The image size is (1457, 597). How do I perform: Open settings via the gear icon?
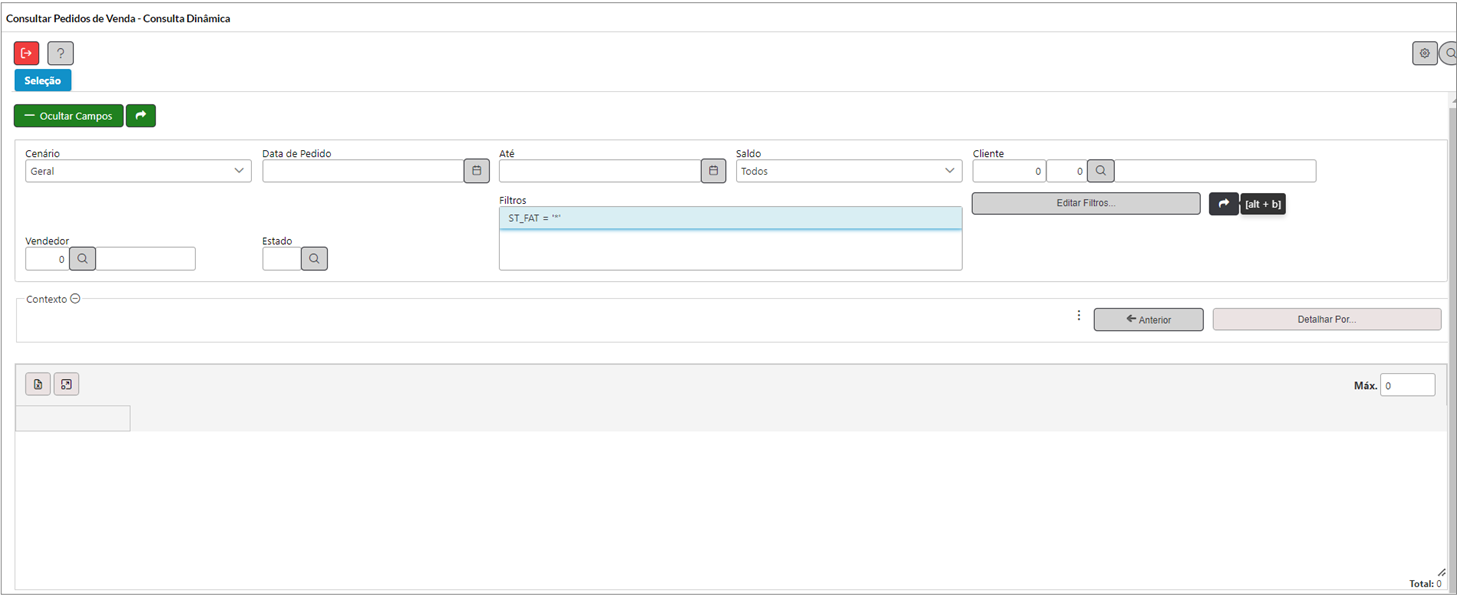click(x=1425, y=53)
